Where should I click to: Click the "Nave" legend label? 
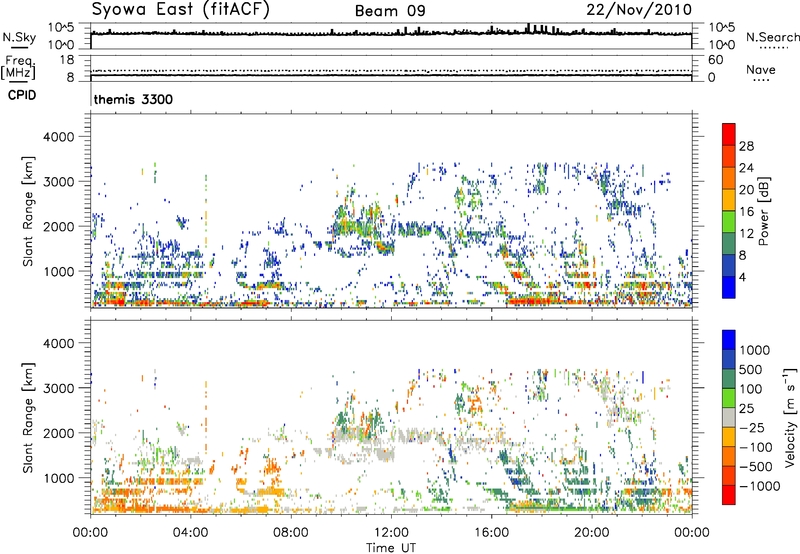pyautogui.click(x=761, y=69)
